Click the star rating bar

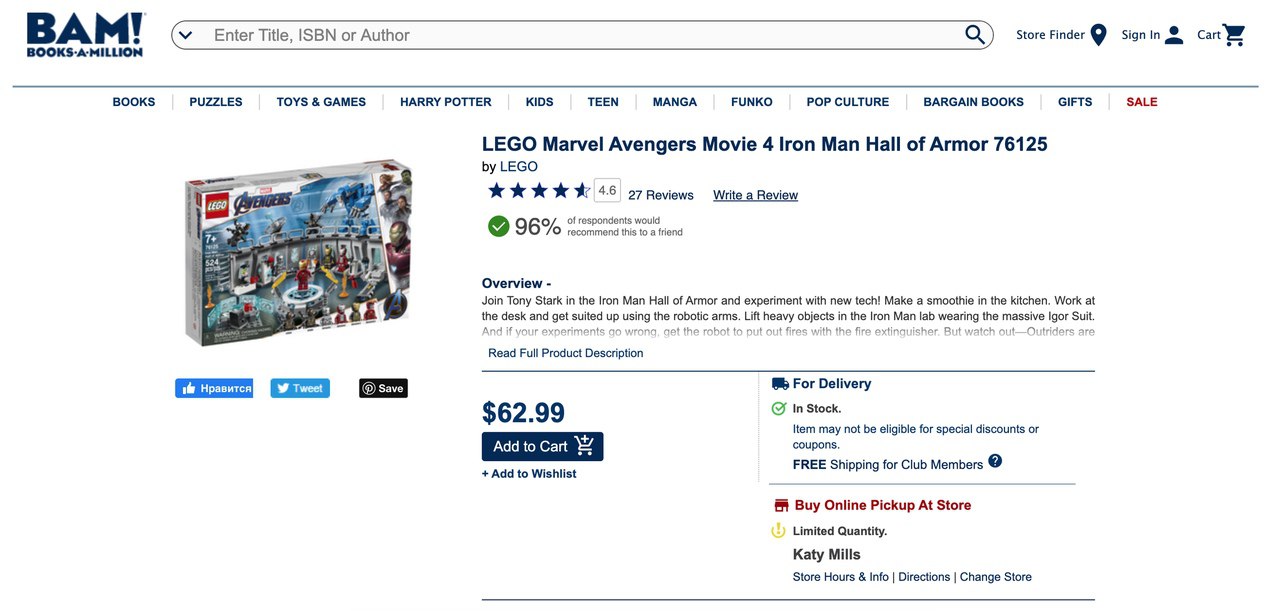(539, 191)
